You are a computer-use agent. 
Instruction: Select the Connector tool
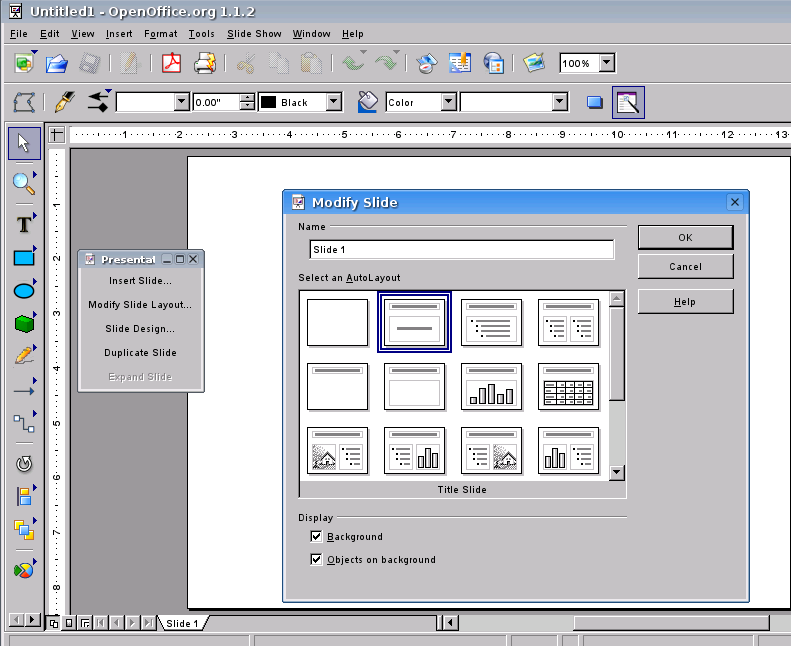24,423
